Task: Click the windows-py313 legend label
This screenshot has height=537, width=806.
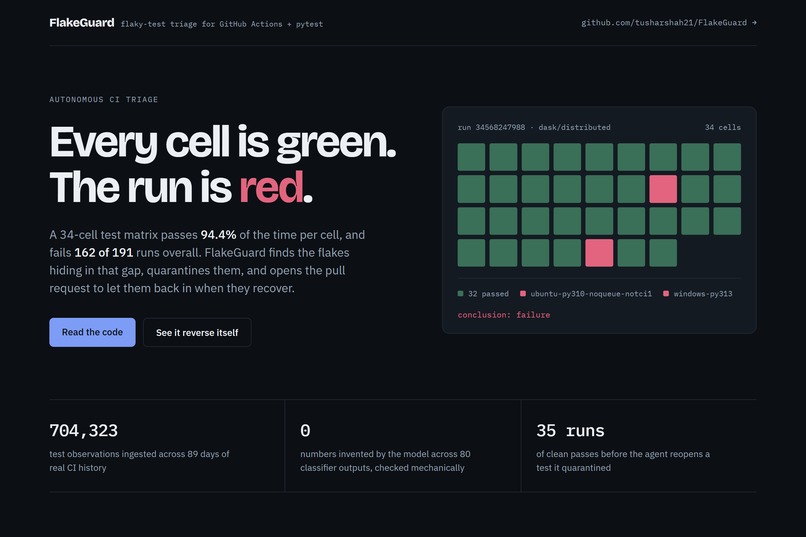Action: tap(703, 294)
